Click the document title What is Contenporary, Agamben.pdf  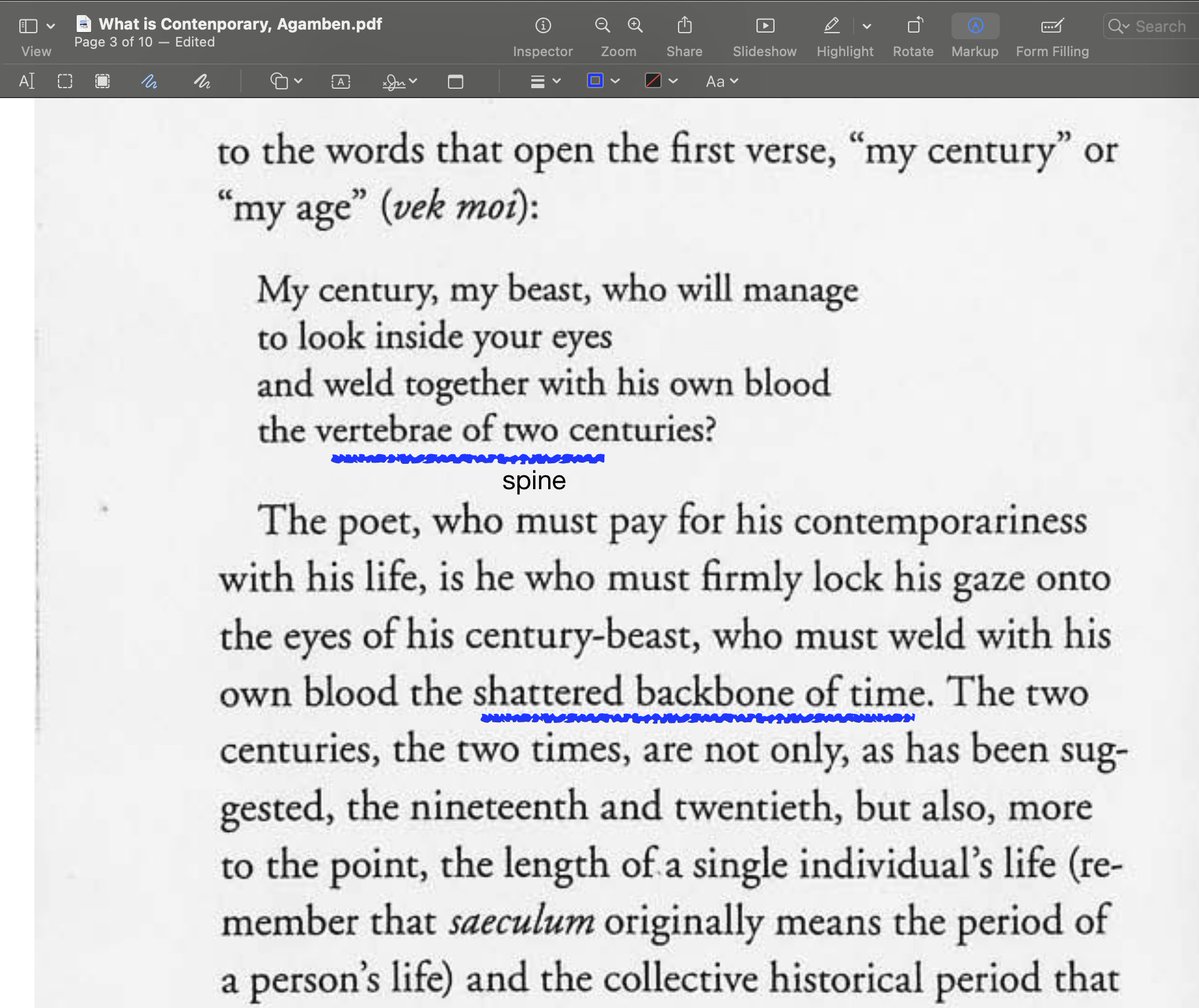(x=240, y=24)
